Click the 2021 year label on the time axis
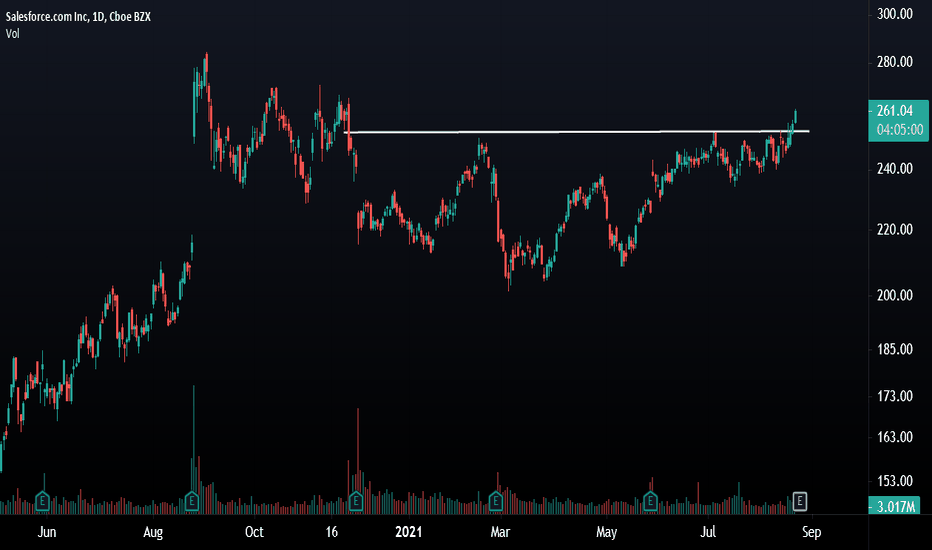 [408, 532]
